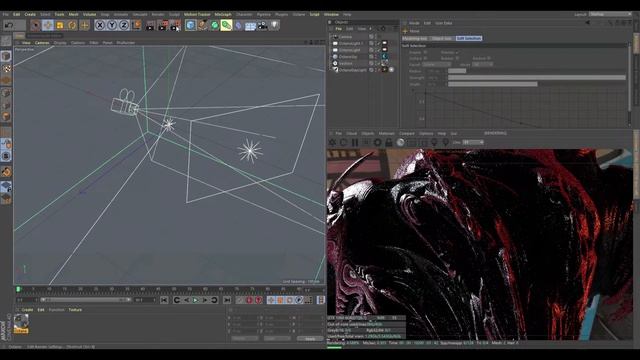Screen dimensions: 640x360
Task: Add a Cube primitive object
Action: pos(190,25)
